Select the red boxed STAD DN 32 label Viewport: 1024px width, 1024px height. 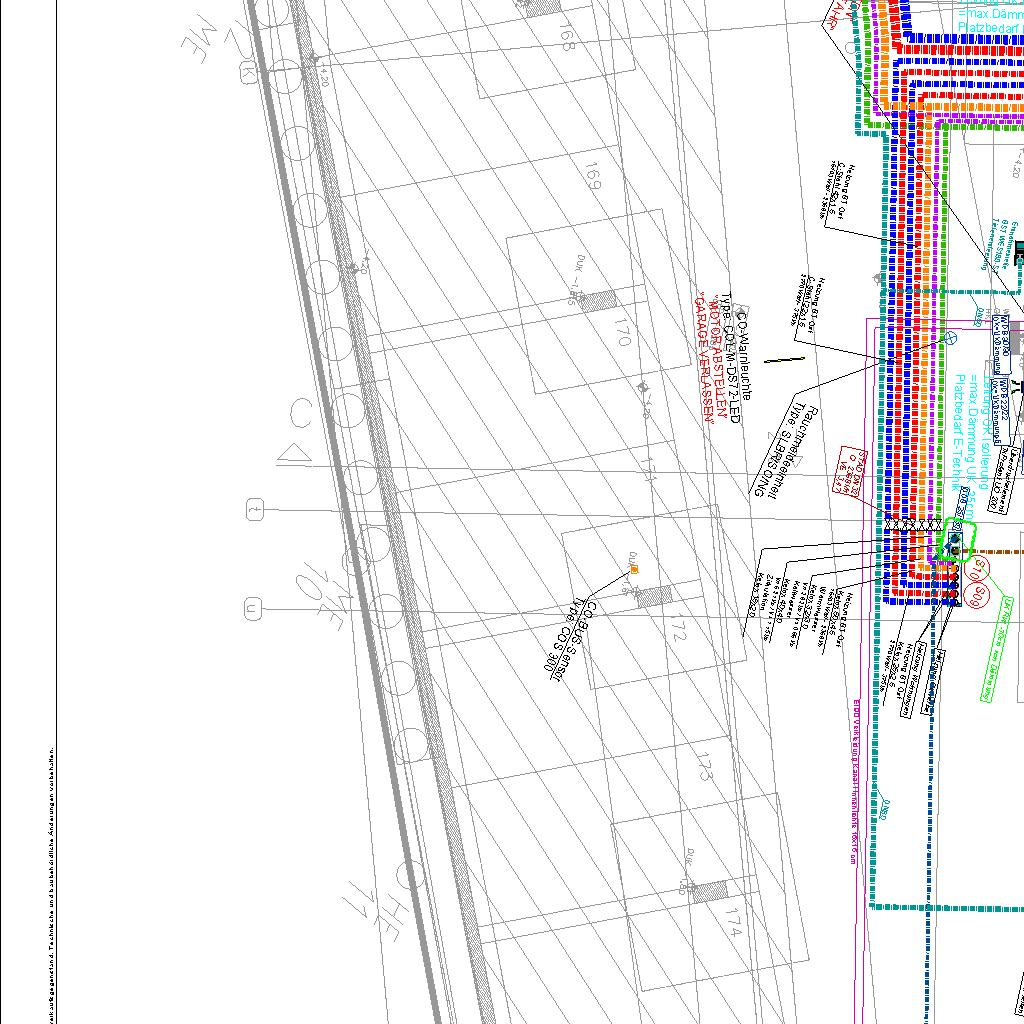pos(850,470)
